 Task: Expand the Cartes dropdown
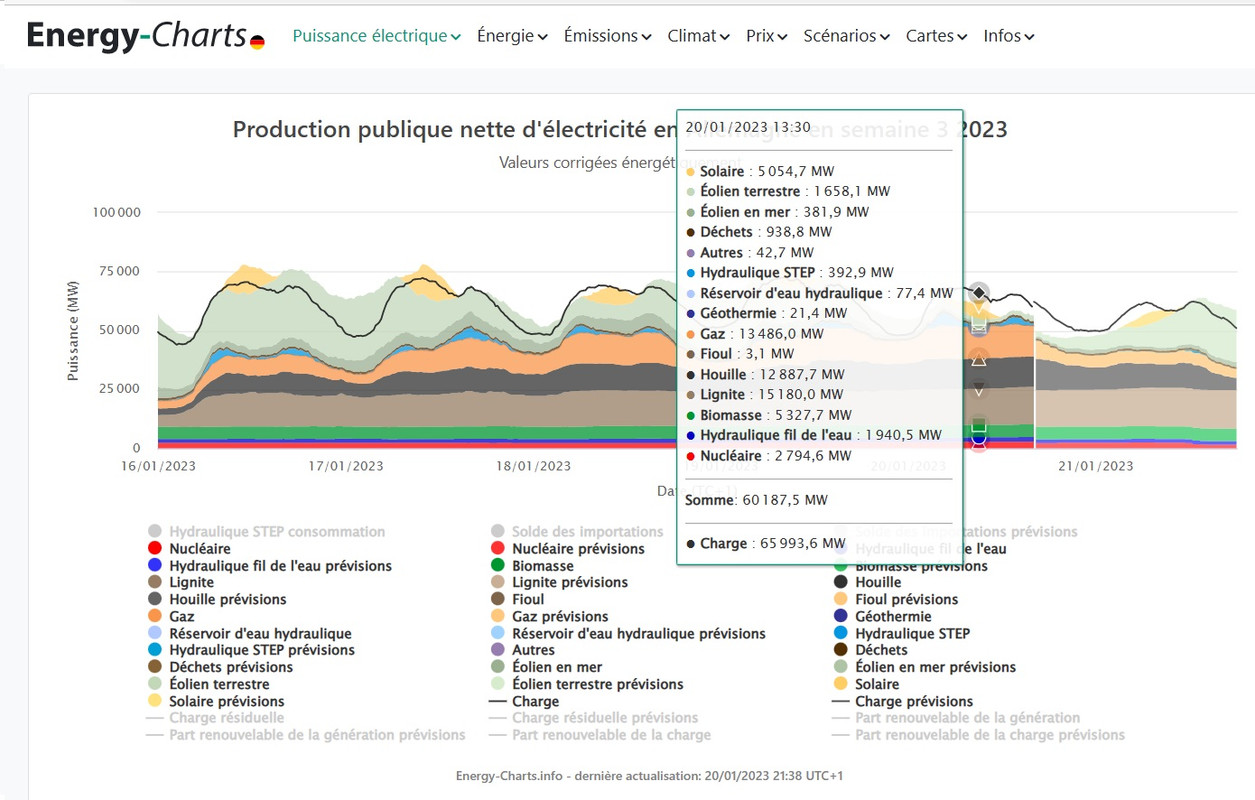936,36
